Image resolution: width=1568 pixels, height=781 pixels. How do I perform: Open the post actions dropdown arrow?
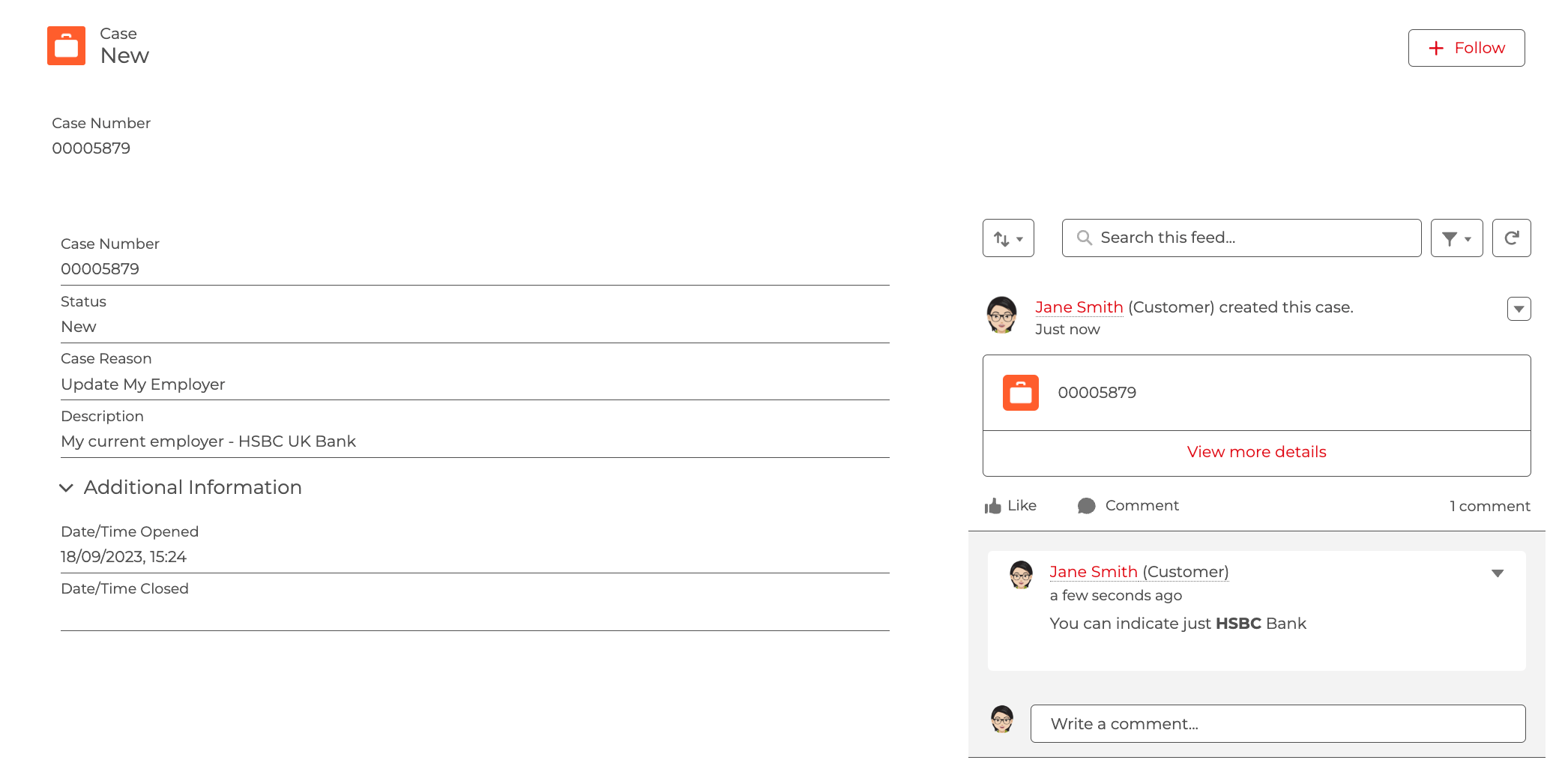click(x=1519, y=309)
